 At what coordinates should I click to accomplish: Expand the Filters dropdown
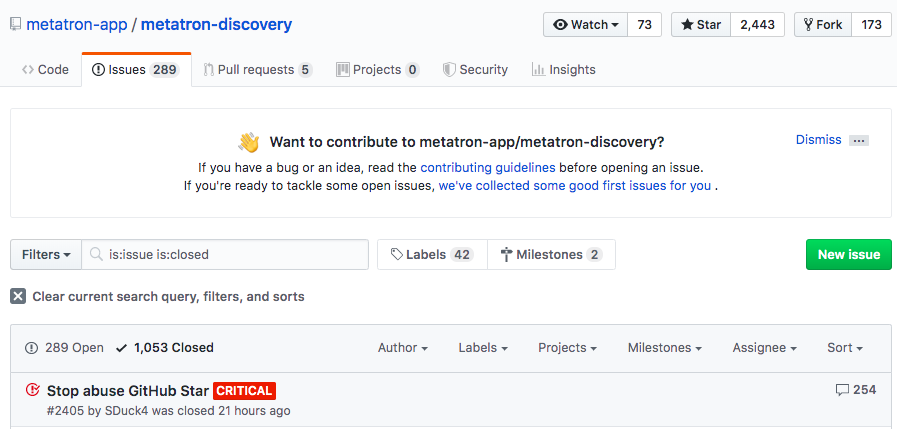pos(46,255)
